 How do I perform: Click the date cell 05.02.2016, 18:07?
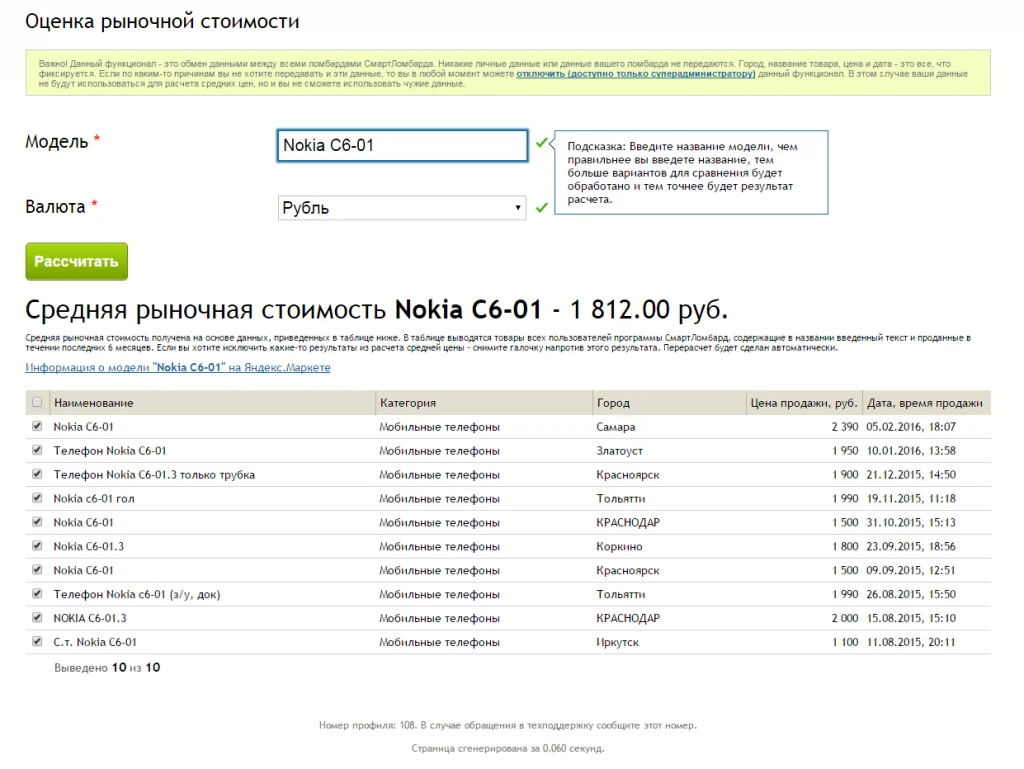910,427
